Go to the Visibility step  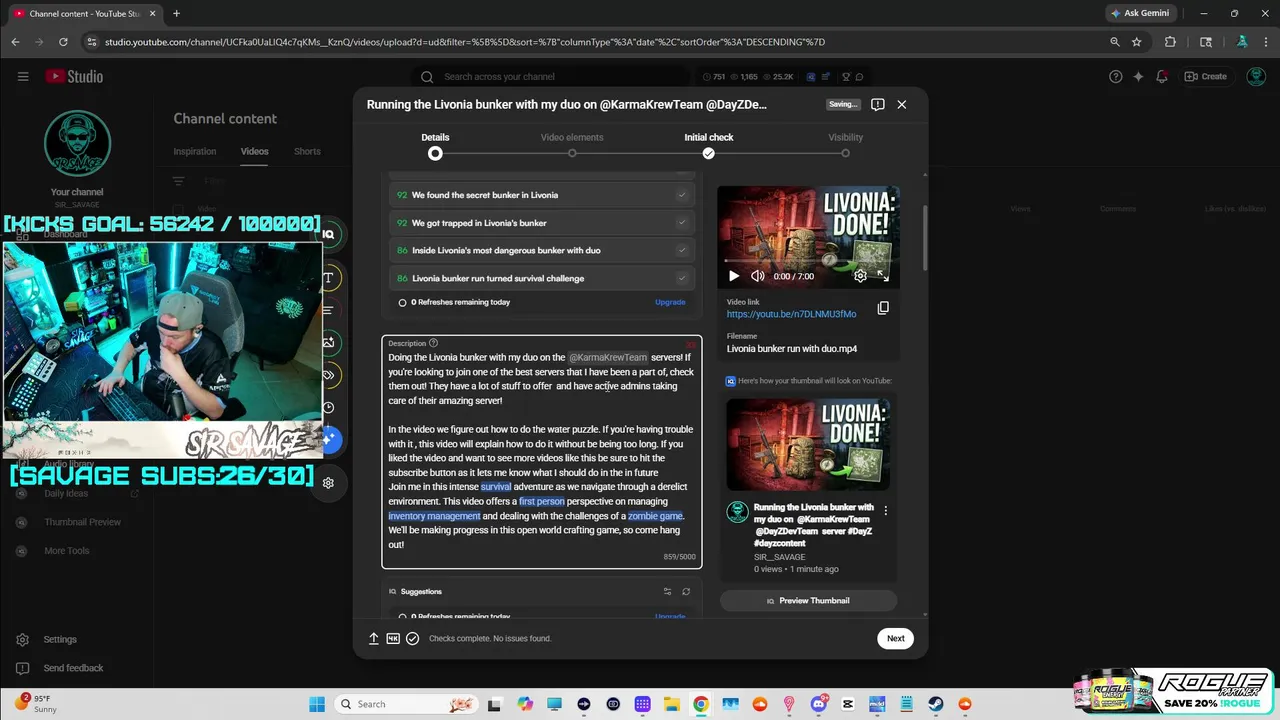845,145
